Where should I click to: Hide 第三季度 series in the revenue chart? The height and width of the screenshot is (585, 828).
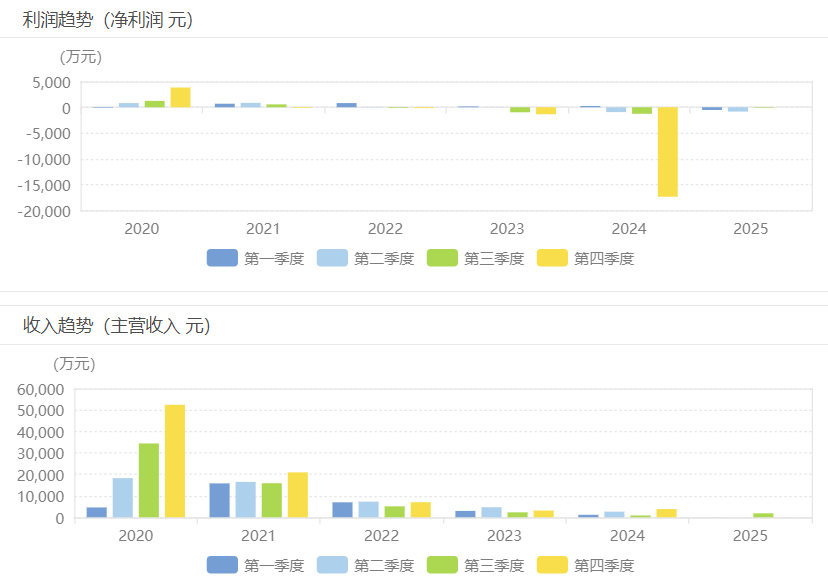click(x=475, y=565)
